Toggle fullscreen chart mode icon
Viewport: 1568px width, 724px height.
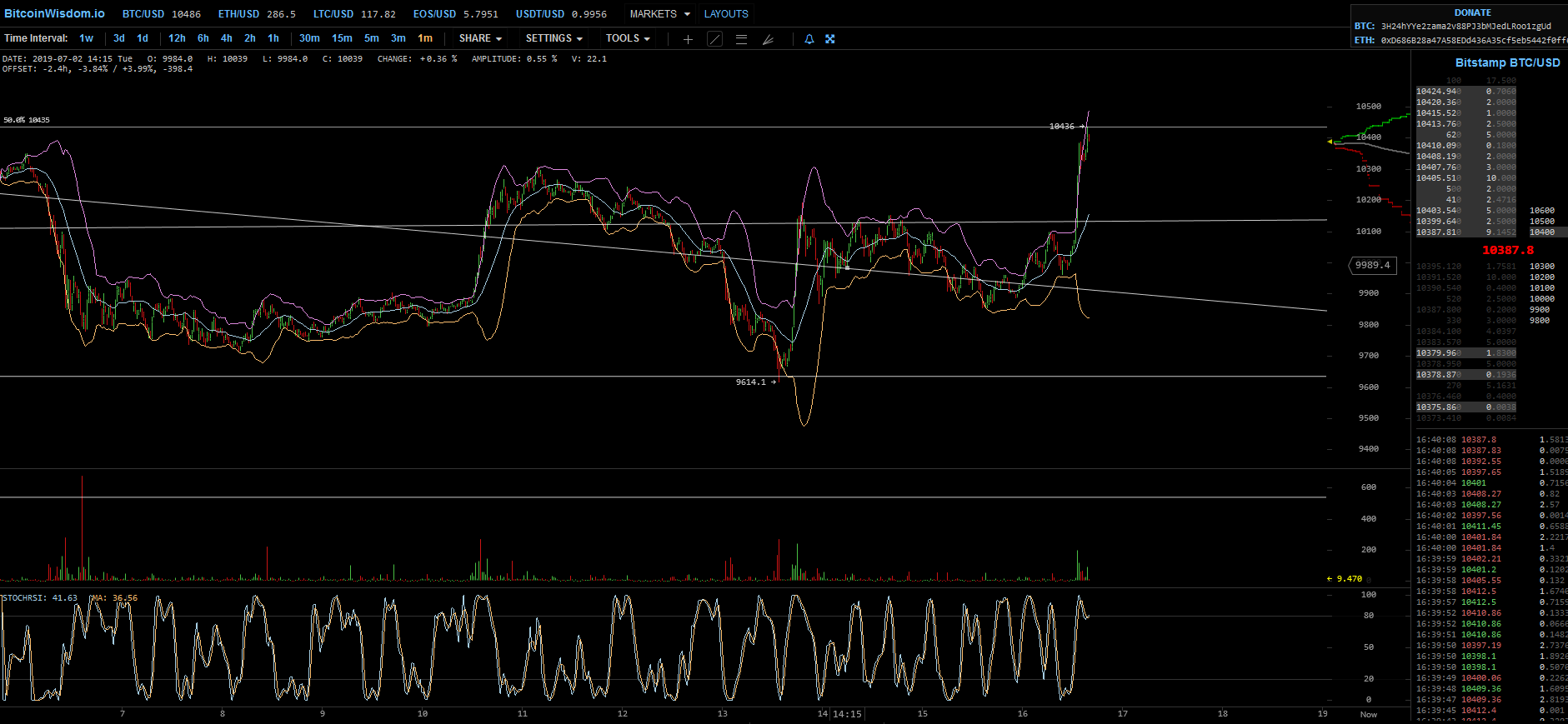point(830,39)
